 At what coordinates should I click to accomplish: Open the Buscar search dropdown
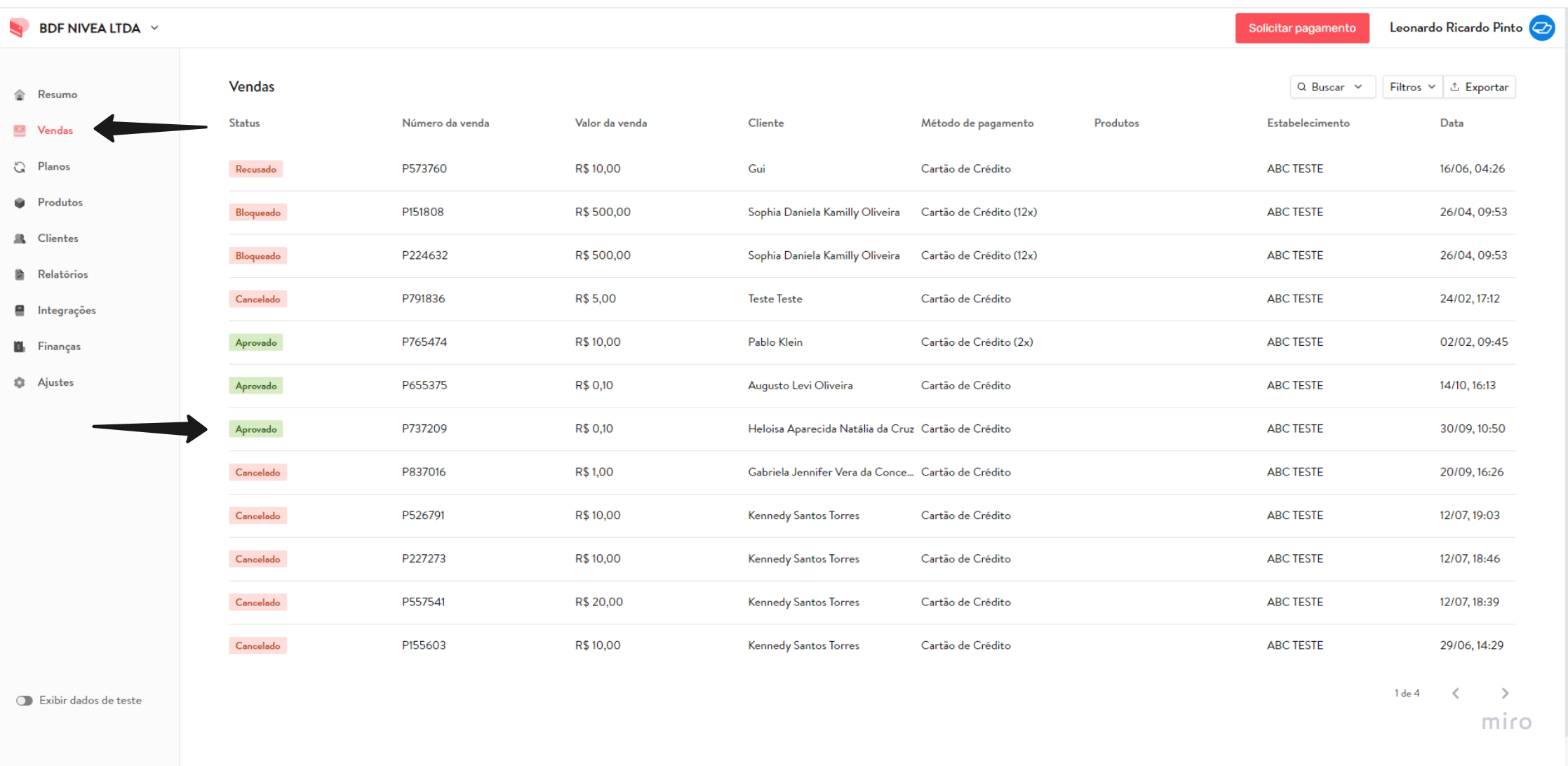[x=1332, y=87]
